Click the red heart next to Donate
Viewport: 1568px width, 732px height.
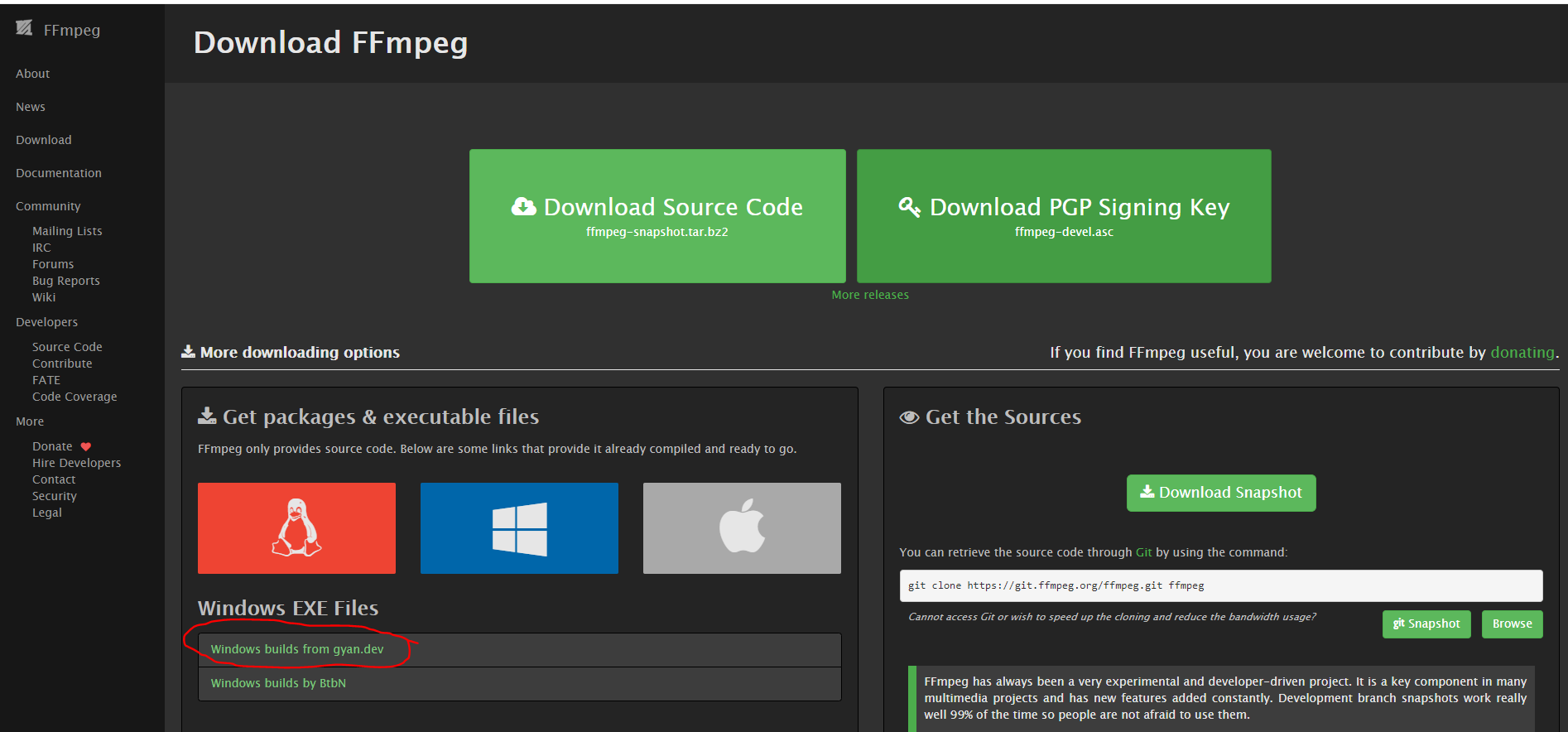click(86, 446)
